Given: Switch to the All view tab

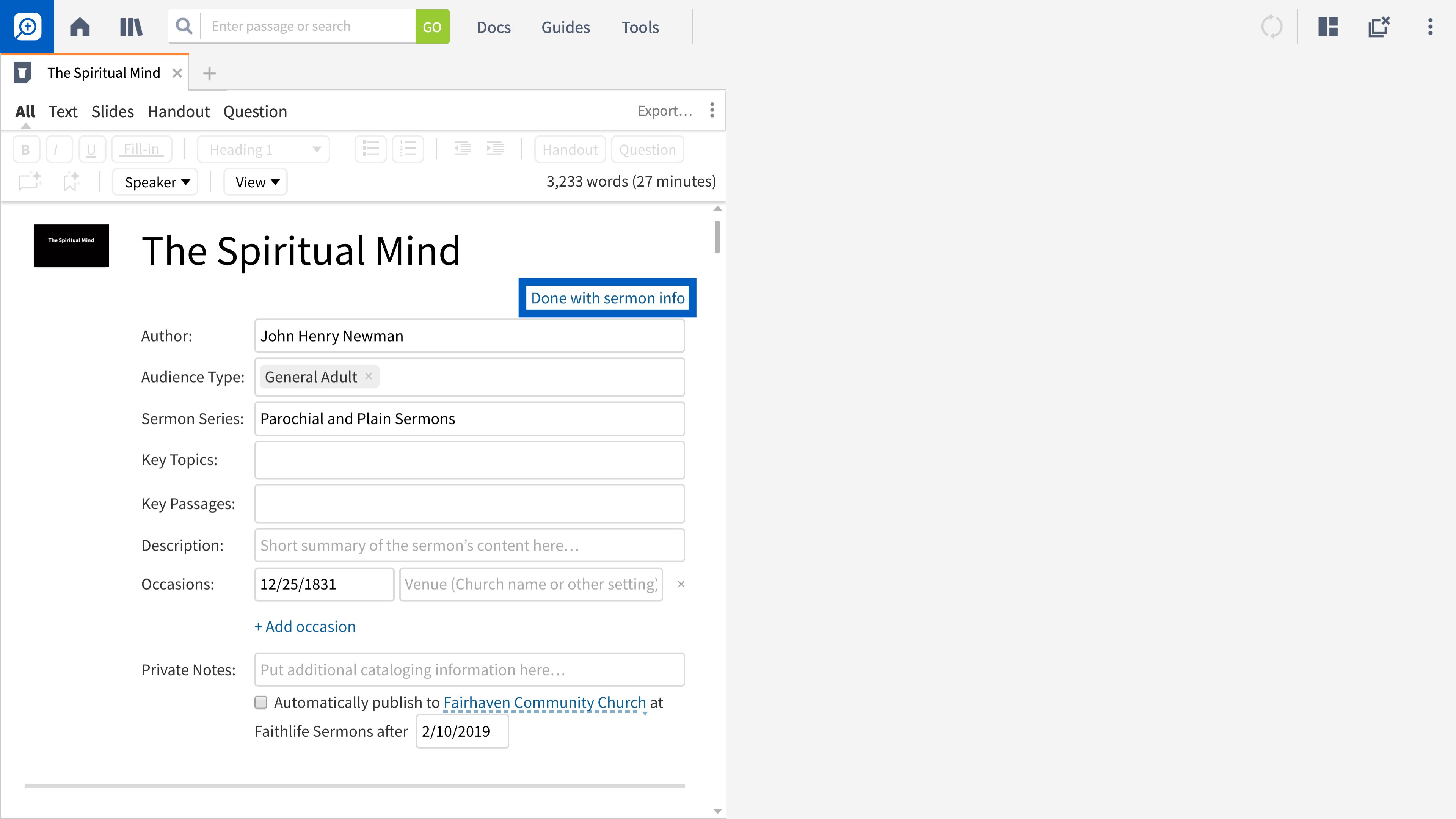Looking at the screenshot, I should [25, 112].
